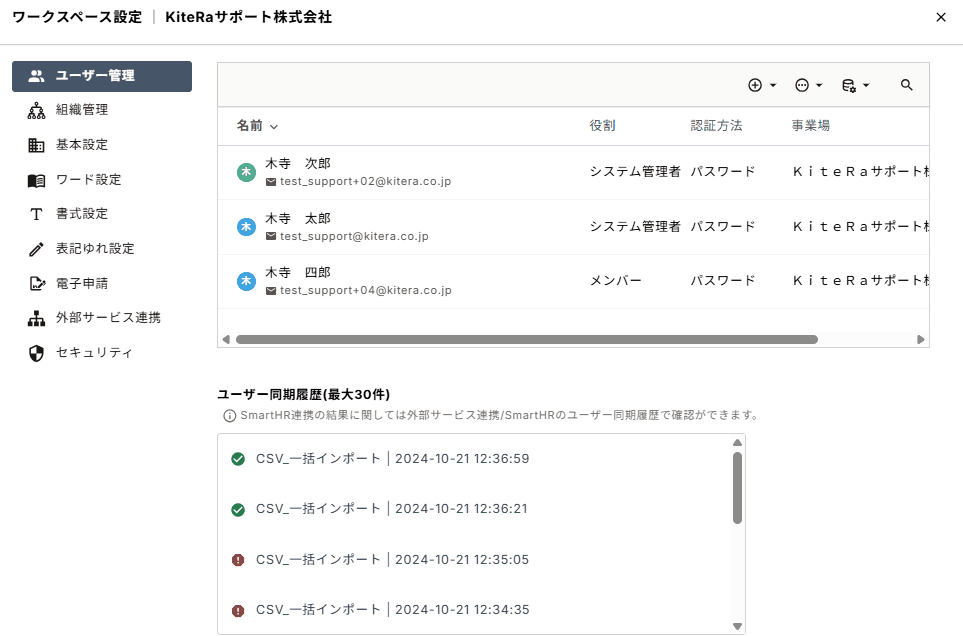Expand the add user dropdown arrow

(773, 85)
